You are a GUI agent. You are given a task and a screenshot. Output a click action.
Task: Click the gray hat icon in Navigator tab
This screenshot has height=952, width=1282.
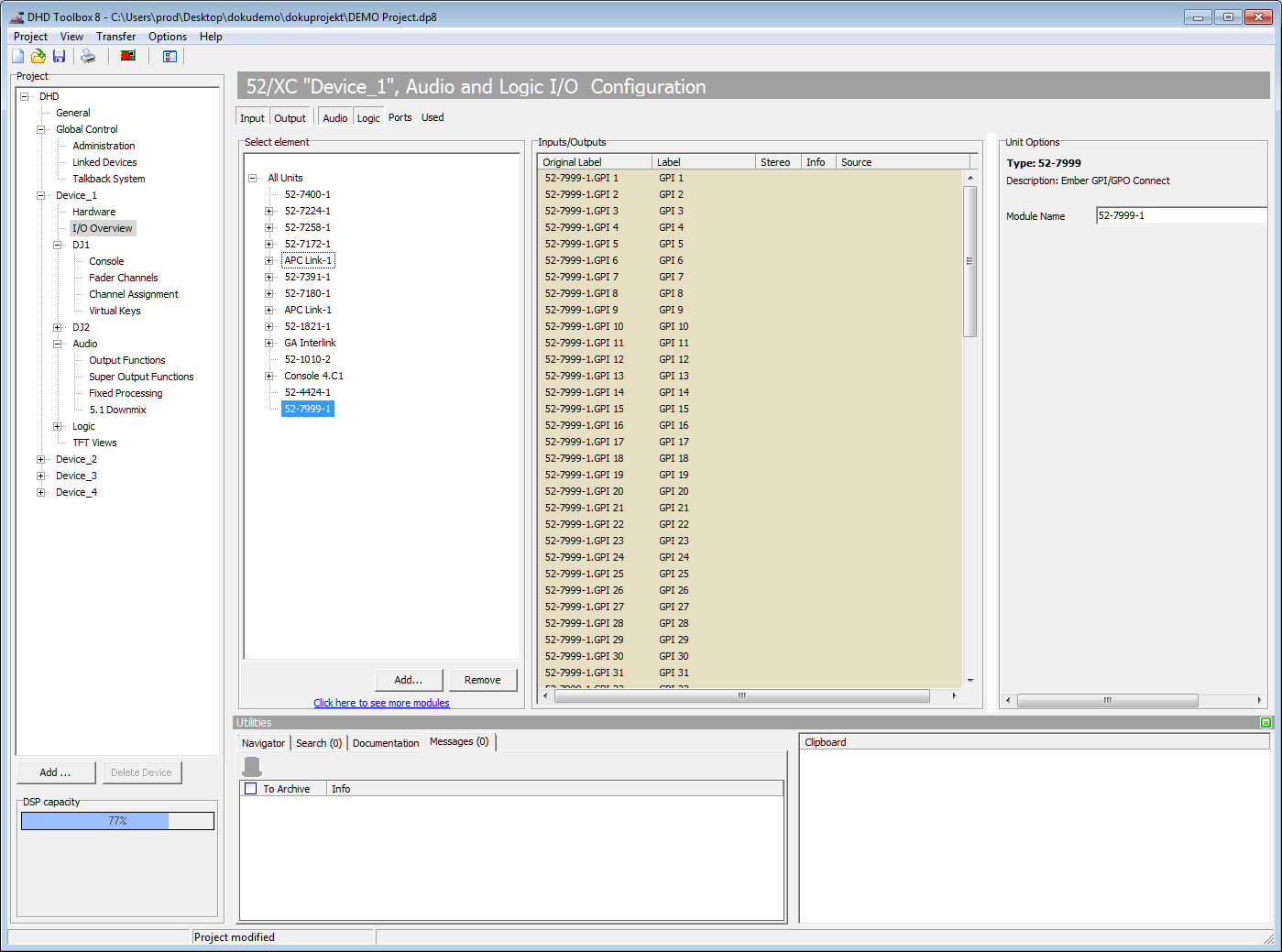(x=251, y=766)
